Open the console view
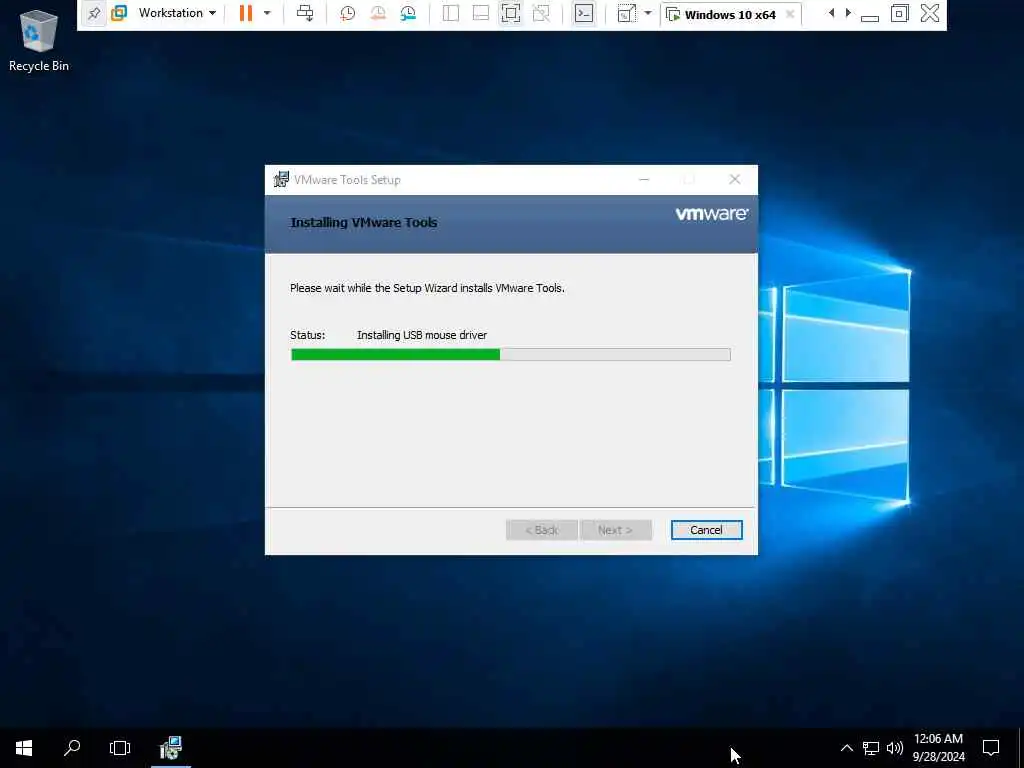The width and height of the screenshot is (1024, 768). click(x=584, y=13)
